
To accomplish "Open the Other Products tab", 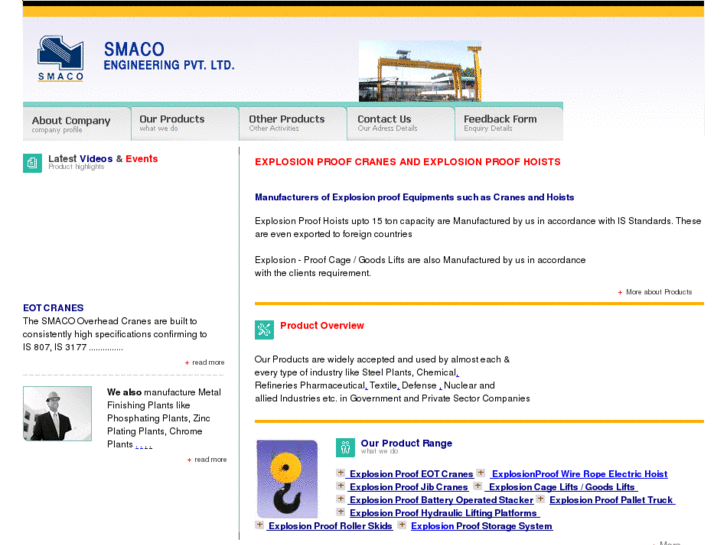I will (x=293, y=124).
